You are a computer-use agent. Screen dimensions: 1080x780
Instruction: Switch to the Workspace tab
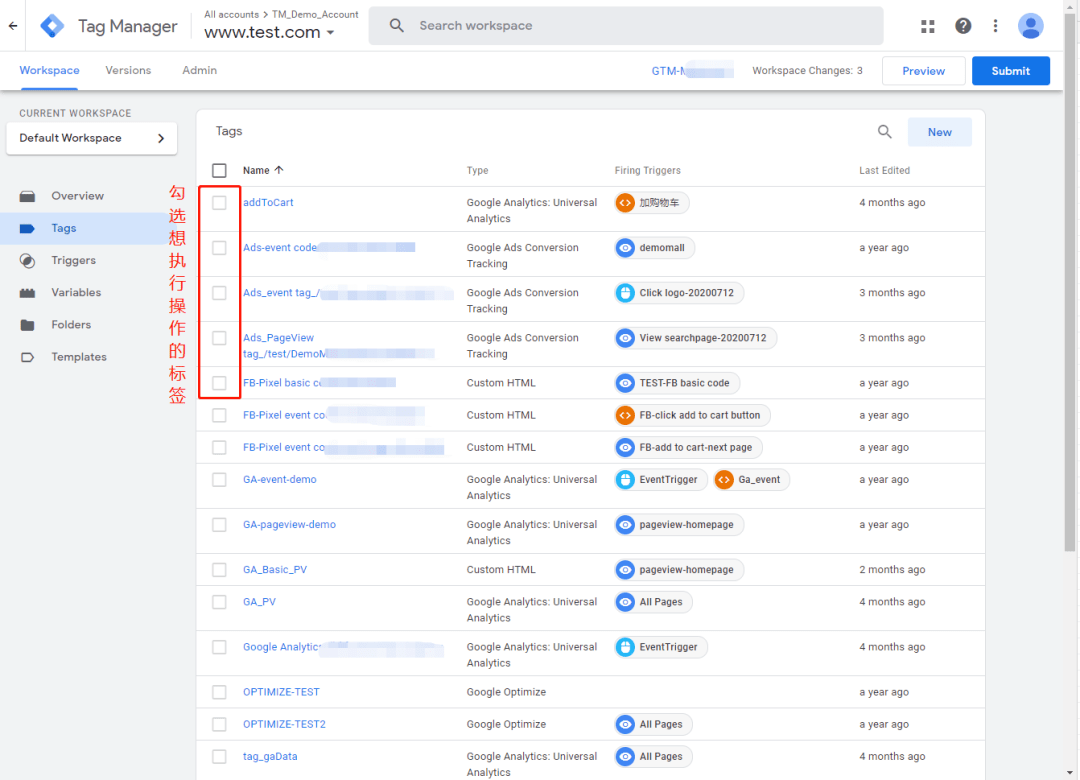click(x=50, y=70)
